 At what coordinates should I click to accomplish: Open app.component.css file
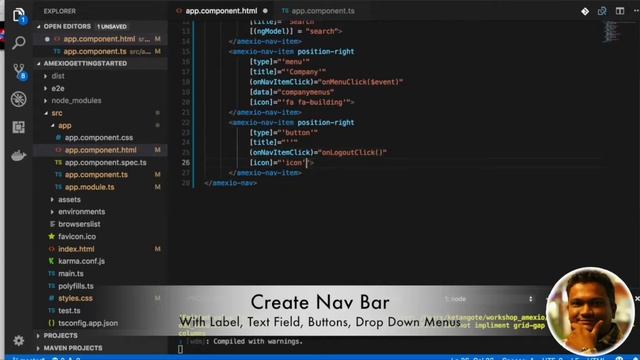pyautogui.click(x=99, y=138)
